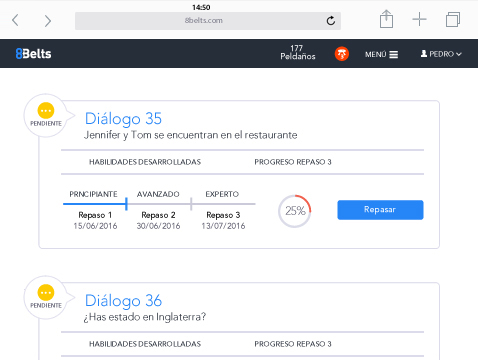The image size is (478, 360).
Task: Click the Diálogo 35 pending status bubble
Action: point(46,115)
